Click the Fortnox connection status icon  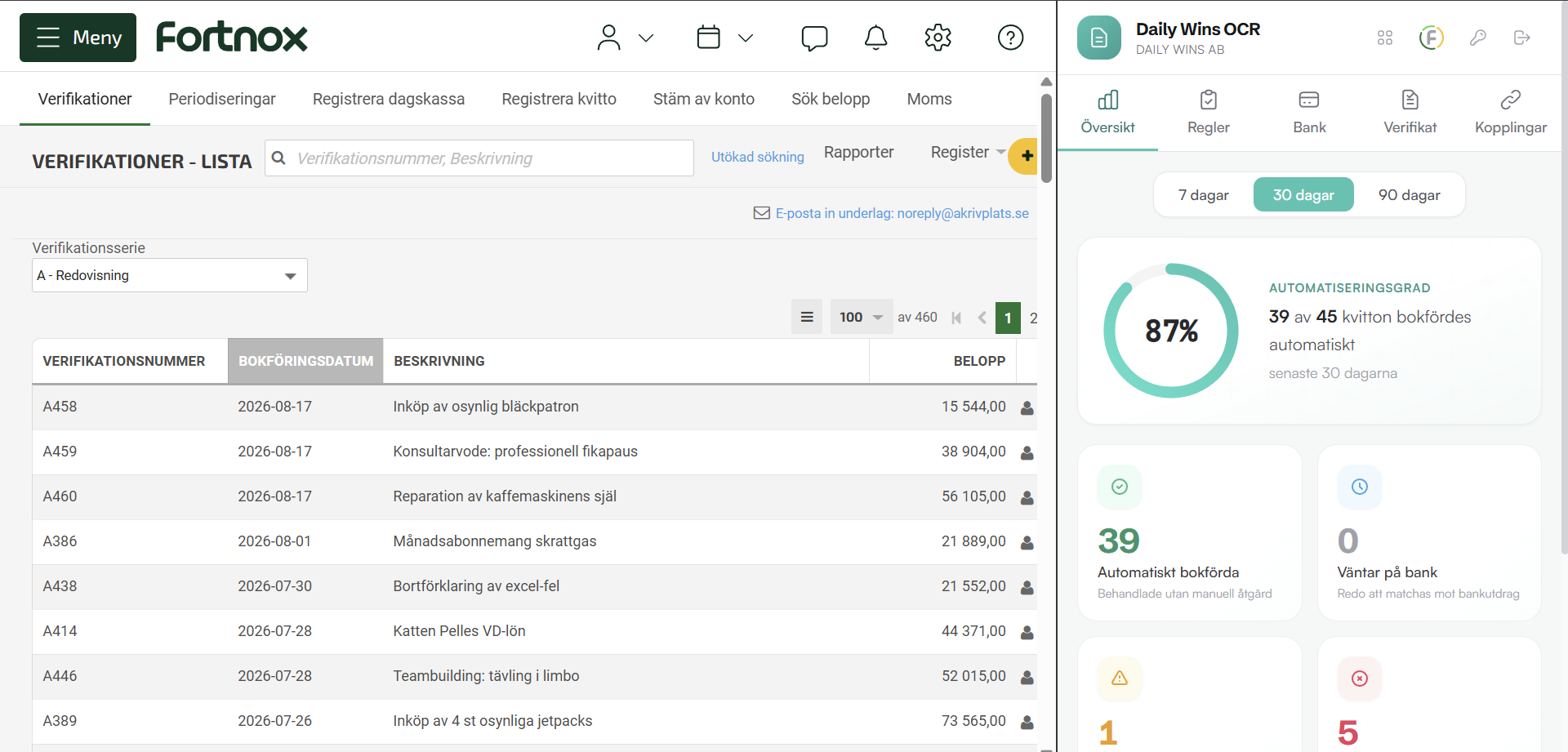(1432, 38)
